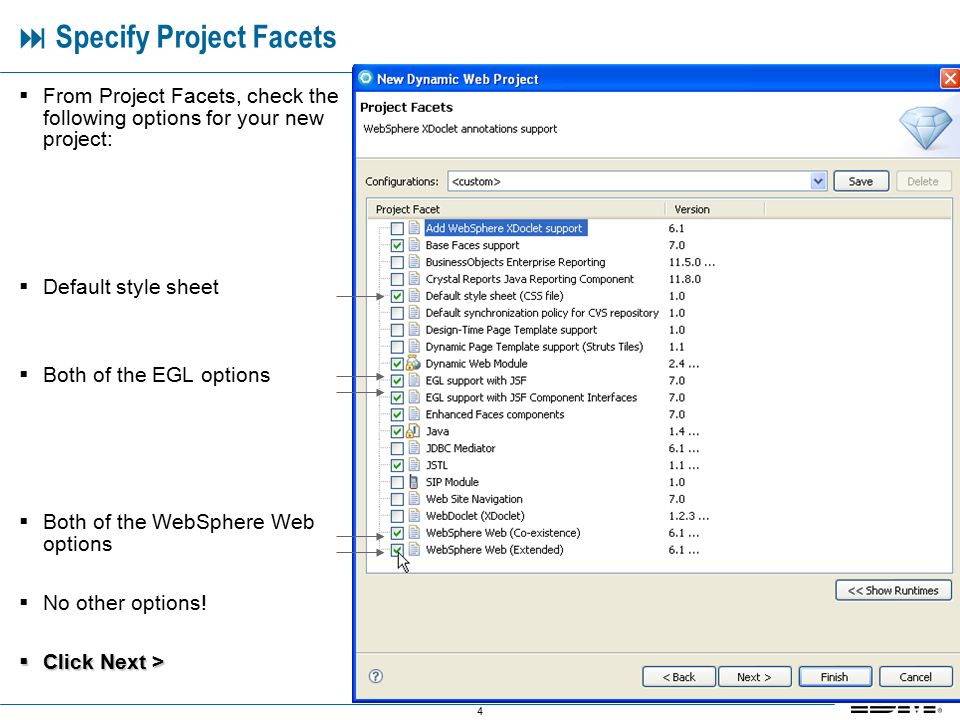Click the WebSphere Web (Co-existence) facet icon
The image size is (960, 720).
[x=414, y=533]
